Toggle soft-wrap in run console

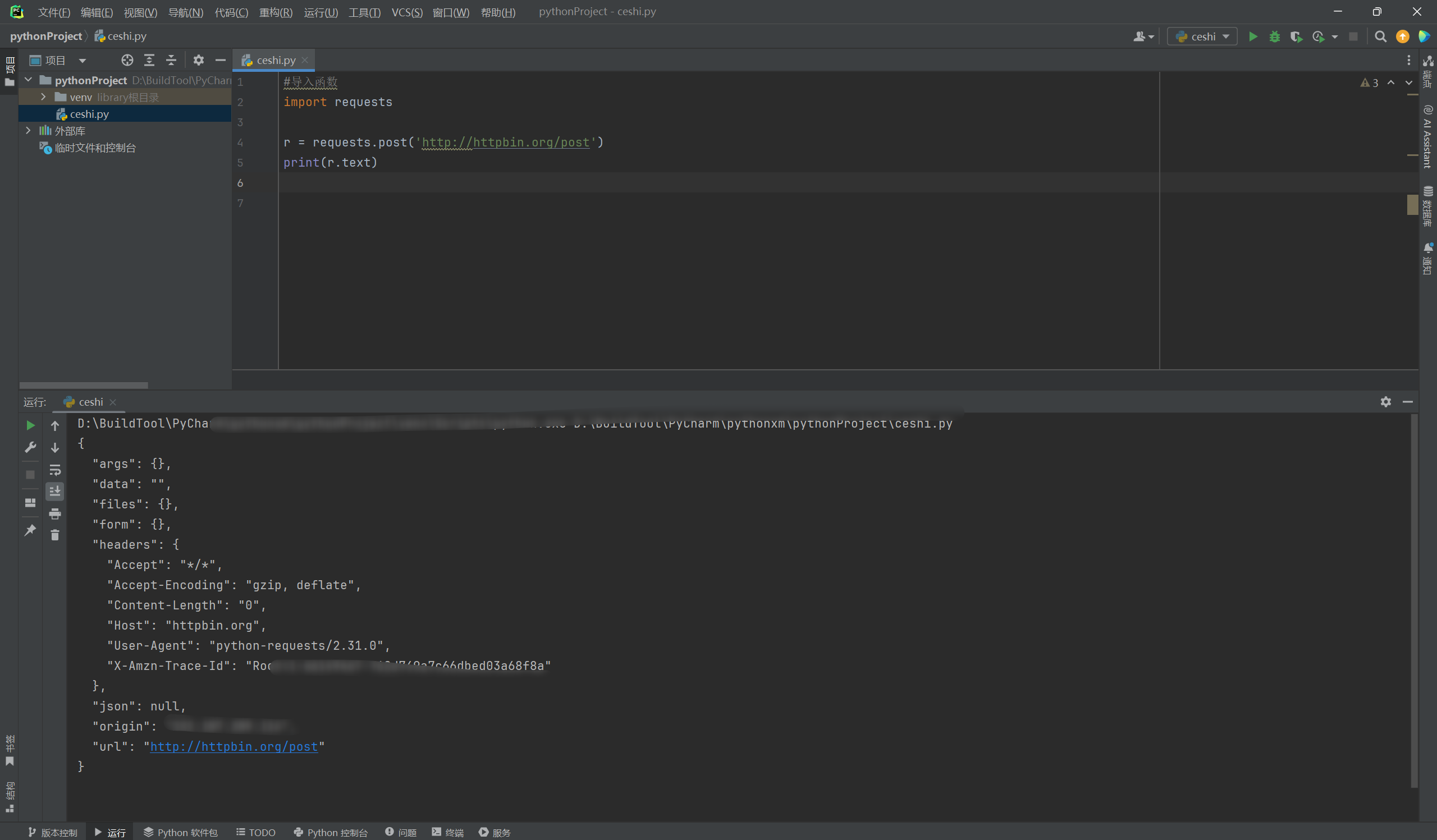tap(55, 470)
